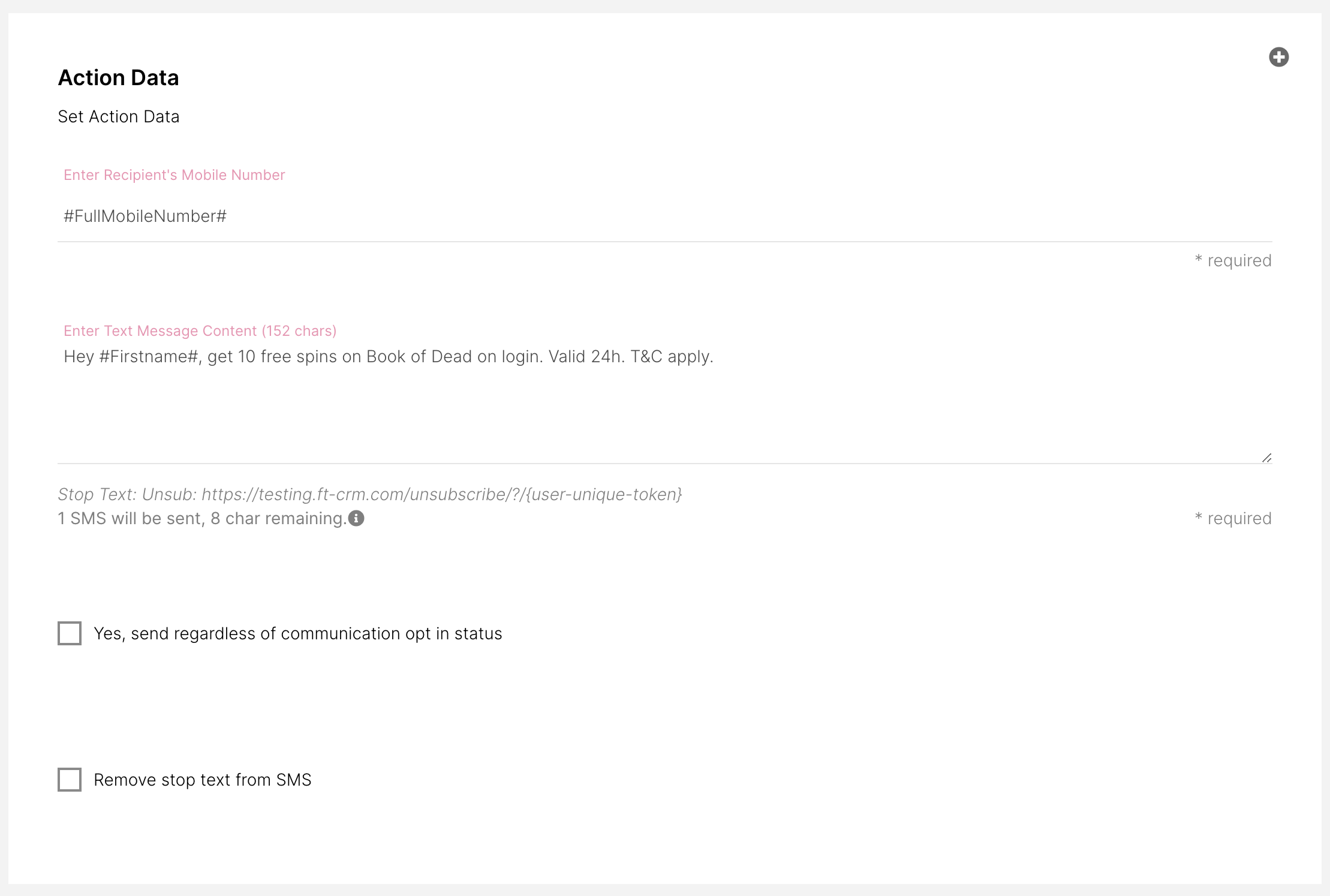The width and height of the screenshot is (1330, 896).
Task: Click the '1 SMS will be sent' counter text
Action: 130,519
